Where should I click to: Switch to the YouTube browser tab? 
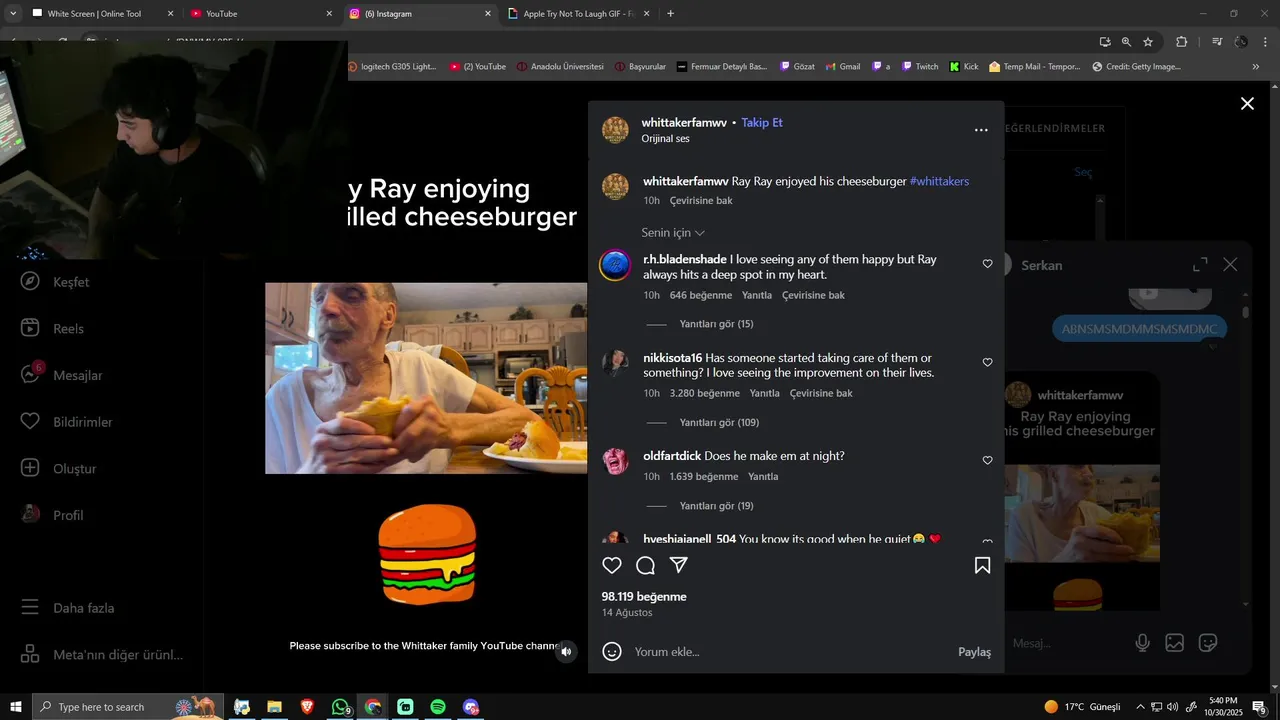click(260, 14)
